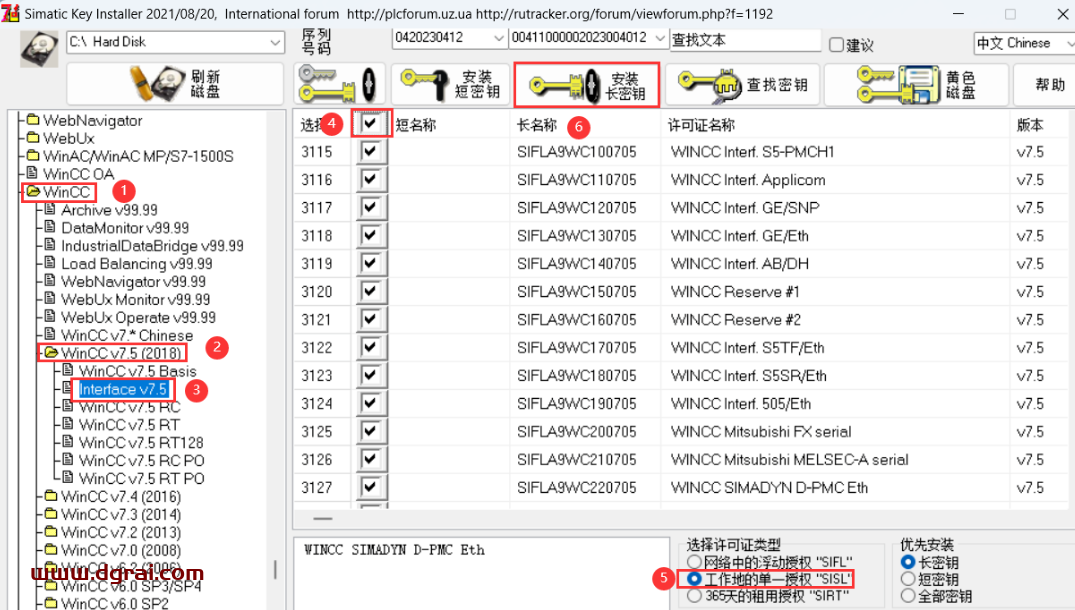Viewport: 1075px width, 610px height.
Task: Select Interface v7.5 in the tree
Action: [122, 389]
